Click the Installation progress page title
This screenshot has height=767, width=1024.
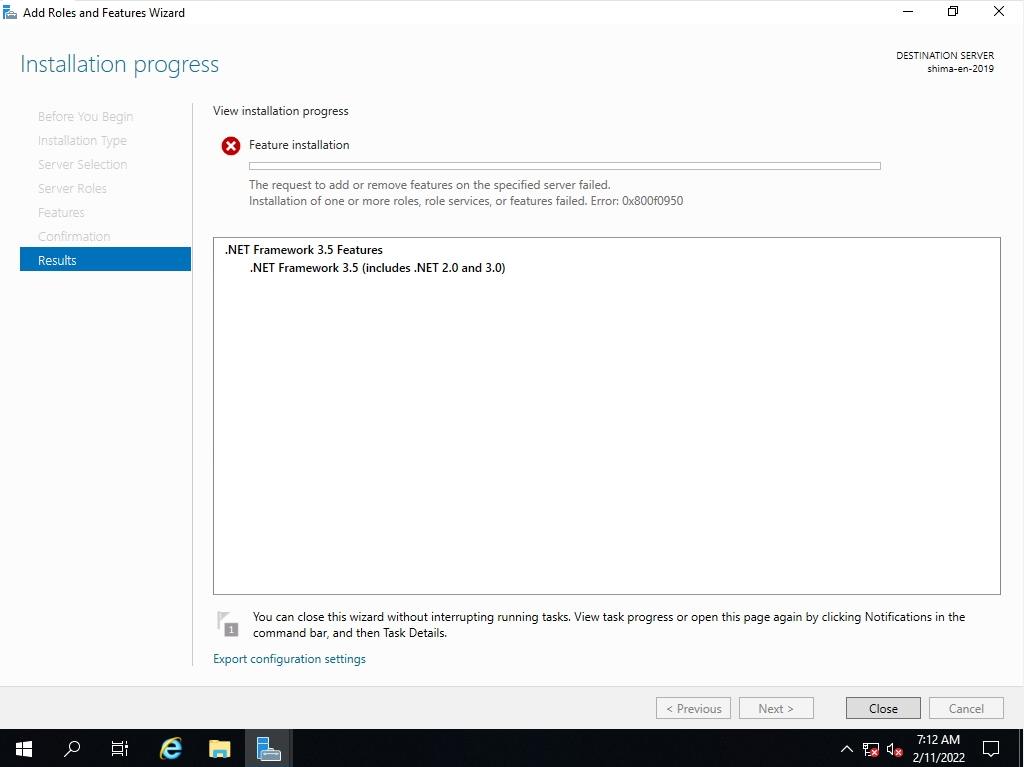[120, 64]
